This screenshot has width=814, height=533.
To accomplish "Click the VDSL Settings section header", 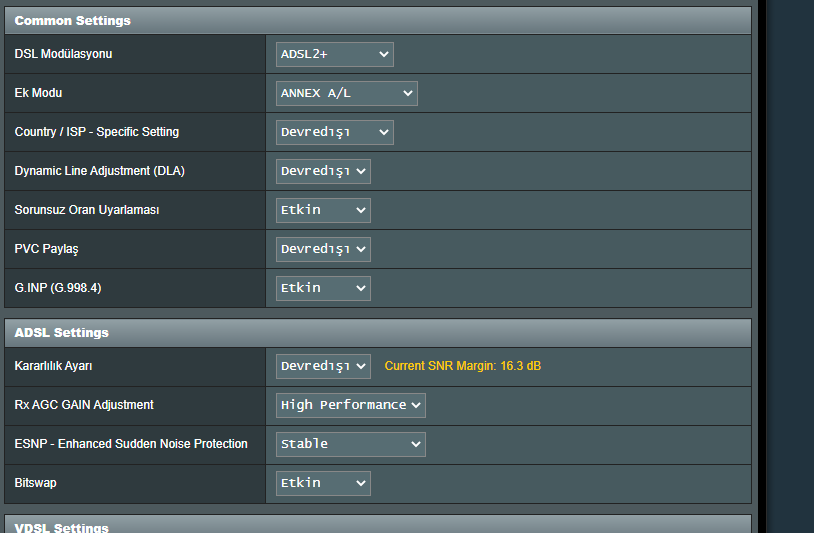I will (x=62, y=527).
